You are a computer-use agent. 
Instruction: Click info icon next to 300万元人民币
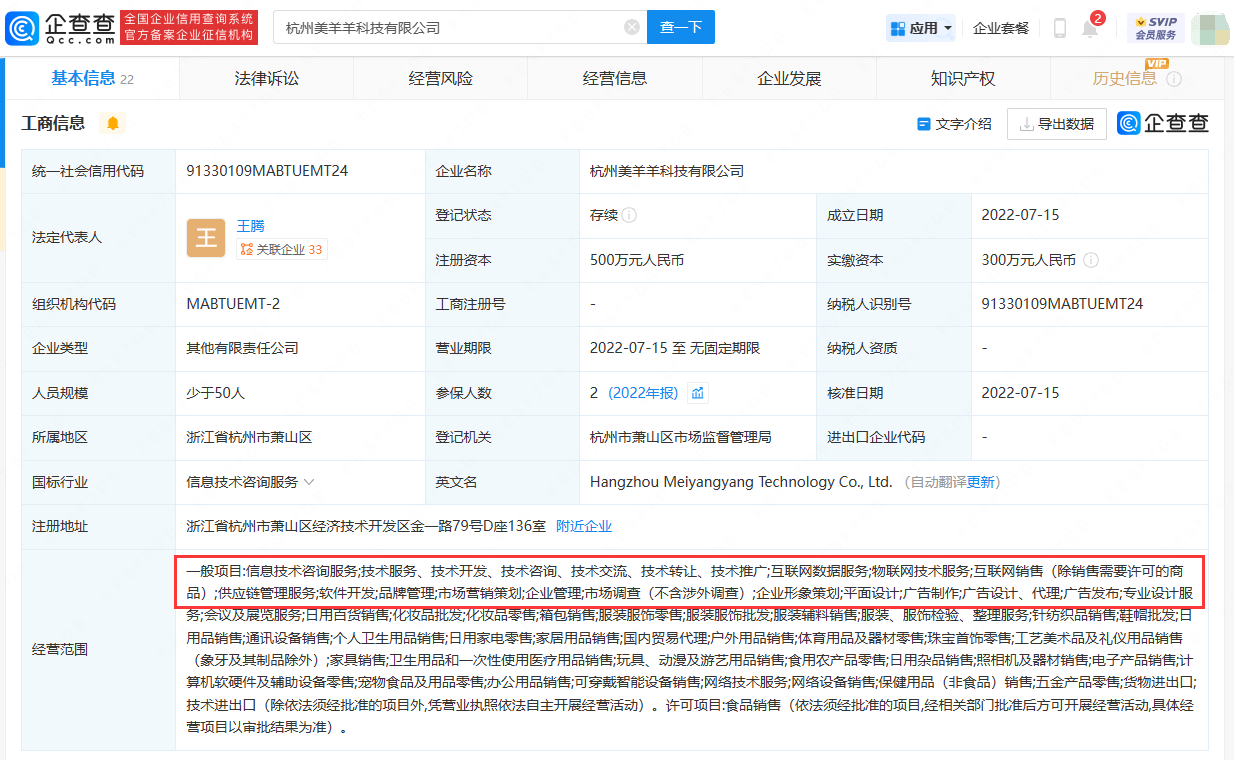1091,260
